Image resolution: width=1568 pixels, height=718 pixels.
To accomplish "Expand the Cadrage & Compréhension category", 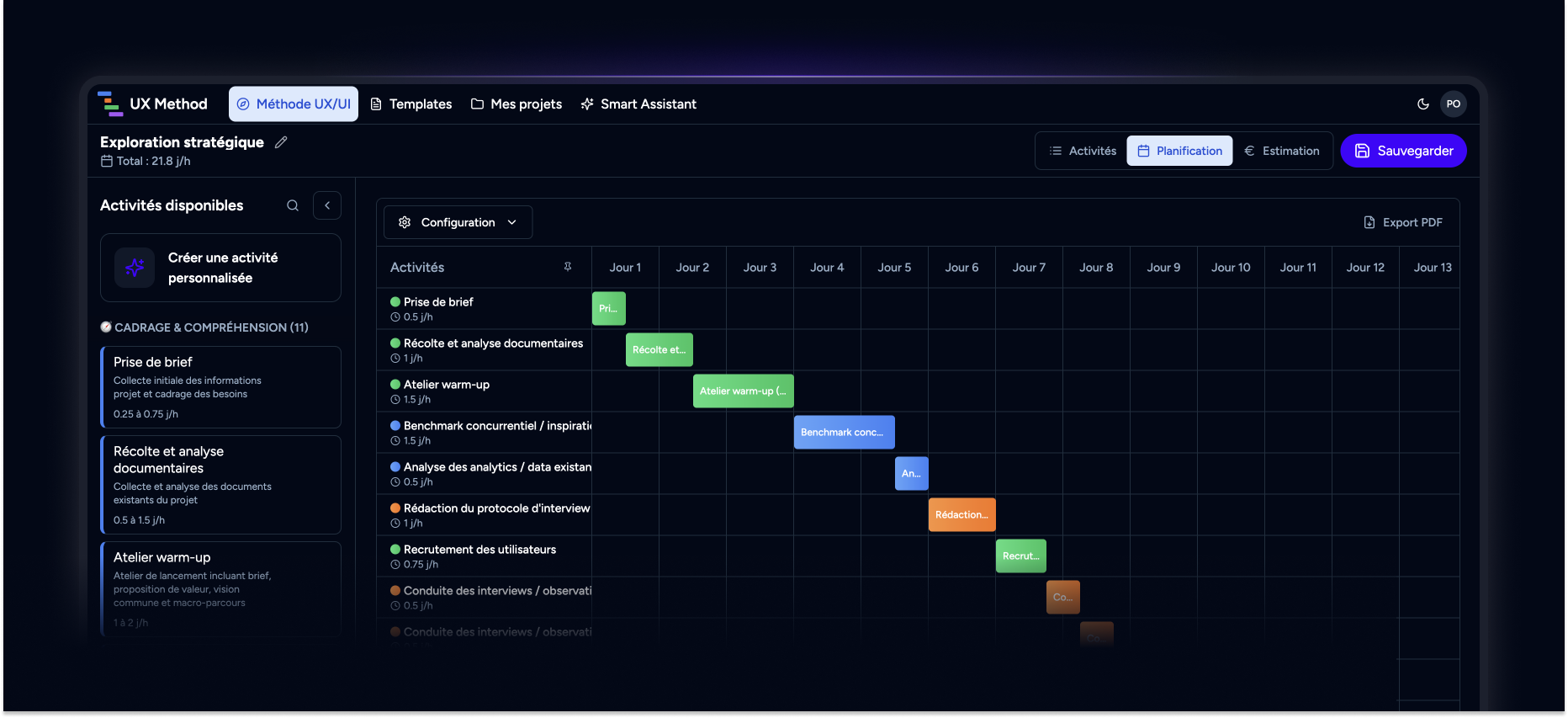I will [x=204, y=327].
